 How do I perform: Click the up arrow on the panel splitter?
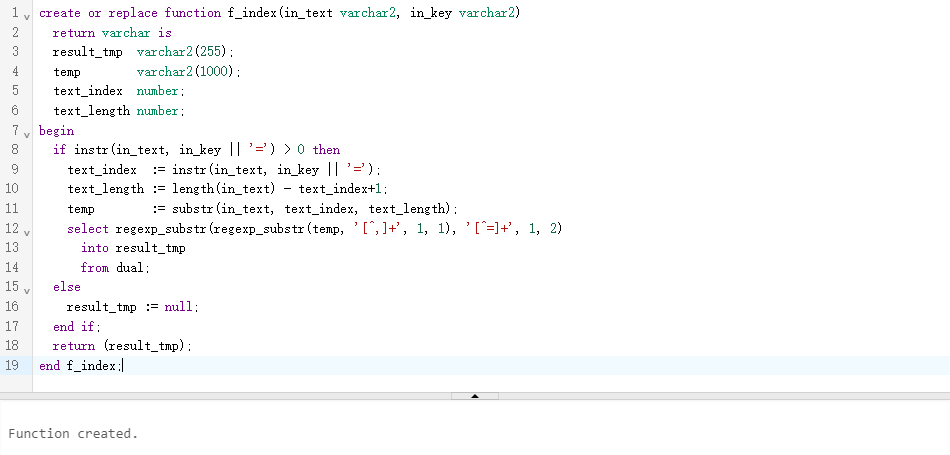[x=475, y=396]
